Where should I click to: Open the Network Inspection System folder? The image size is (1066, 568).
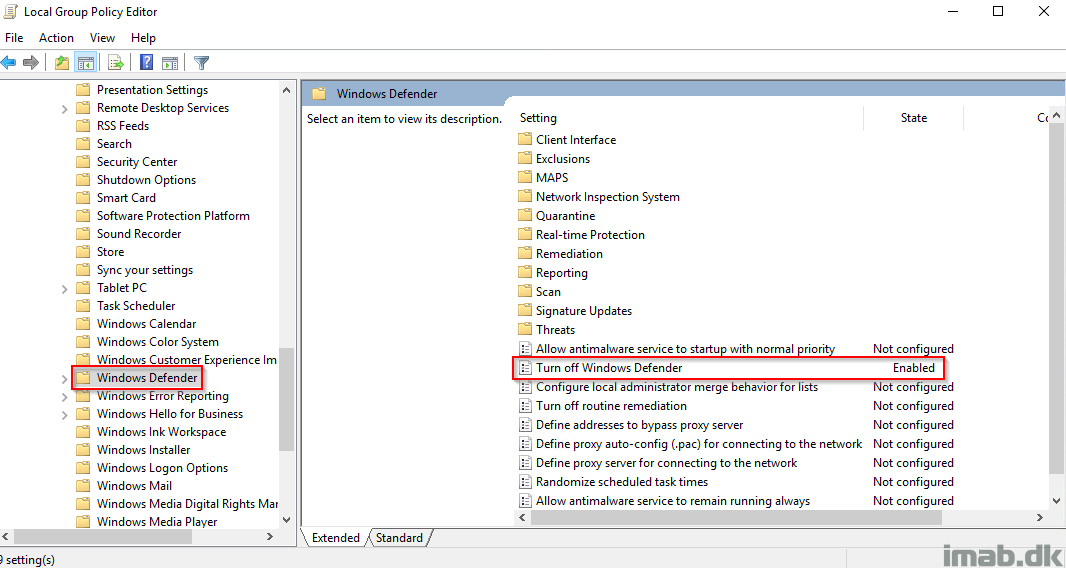click(607, 197)
